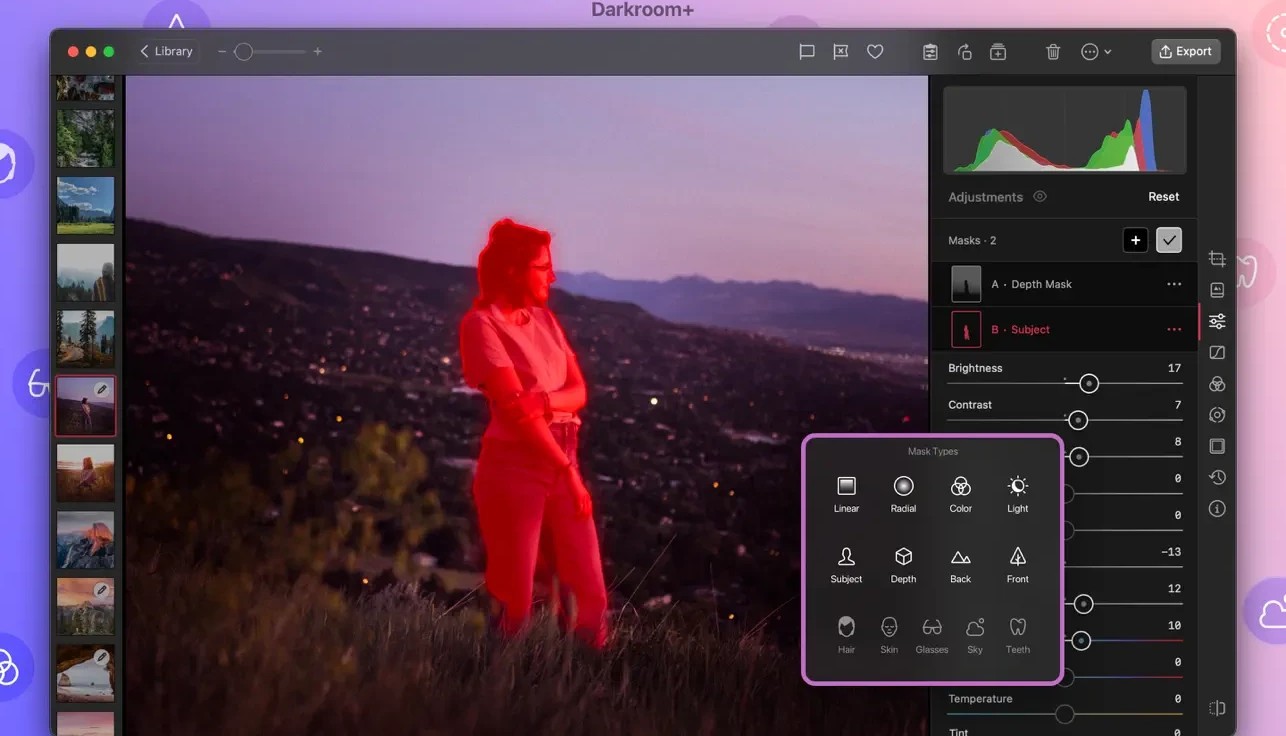
Task: Select the blue sky meadow thumbnail
Action: tap(86, 205)
